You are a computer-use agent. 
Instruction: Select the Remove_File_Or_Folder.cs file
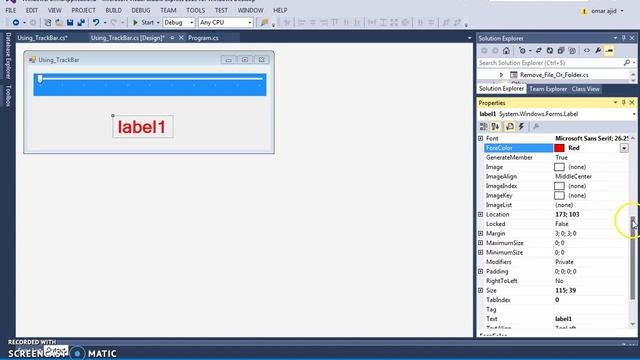pyautogui.click(x=554, y=75)
